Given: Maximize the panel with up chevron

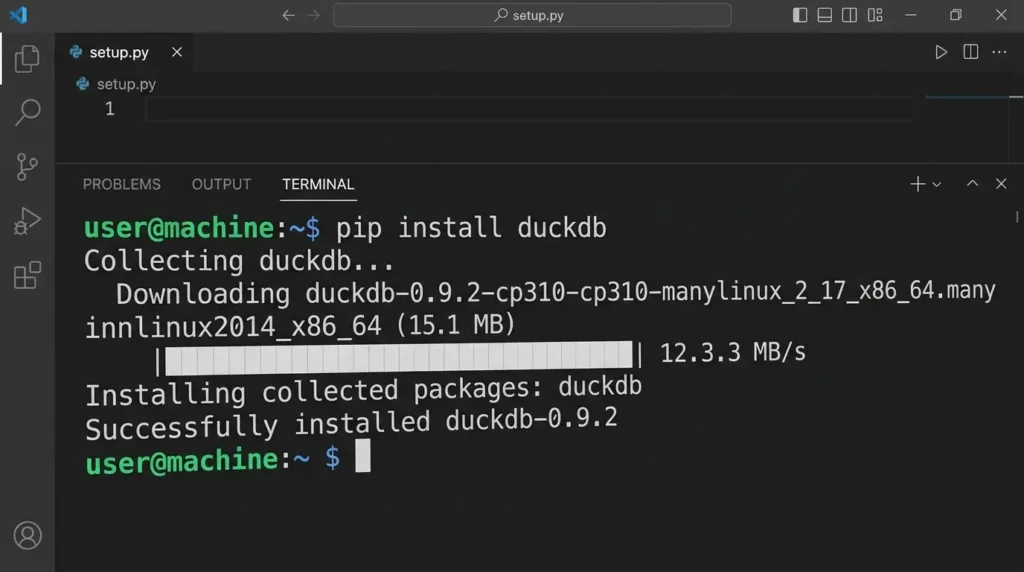Looking at the screenshot, I should coord(972,184).
